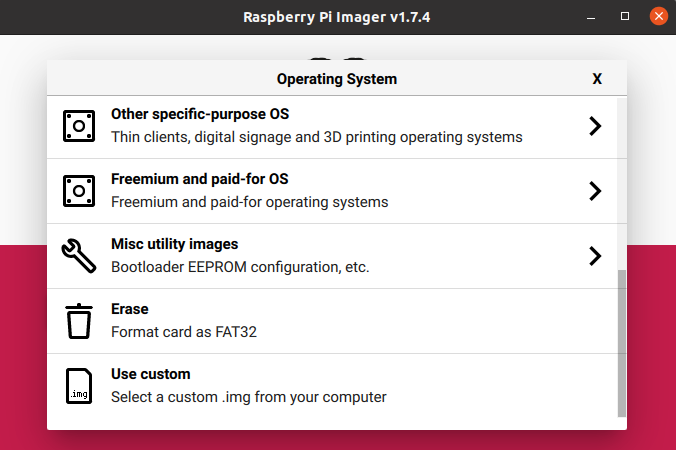676x450 pixels.
Task: Expand the Other specific-purpose OS submenu arrow
Action: 595,126
